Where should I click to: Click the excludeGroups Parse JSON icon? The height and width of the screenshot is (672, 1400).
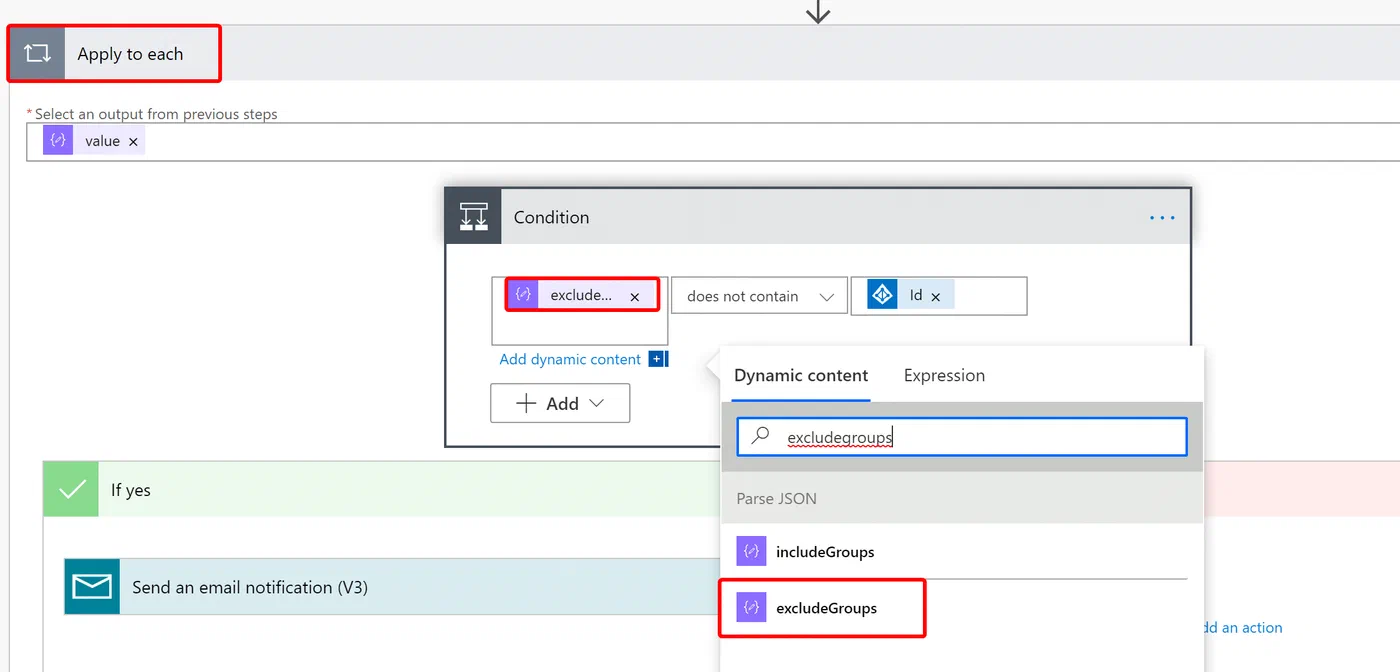tap(751, 608)
